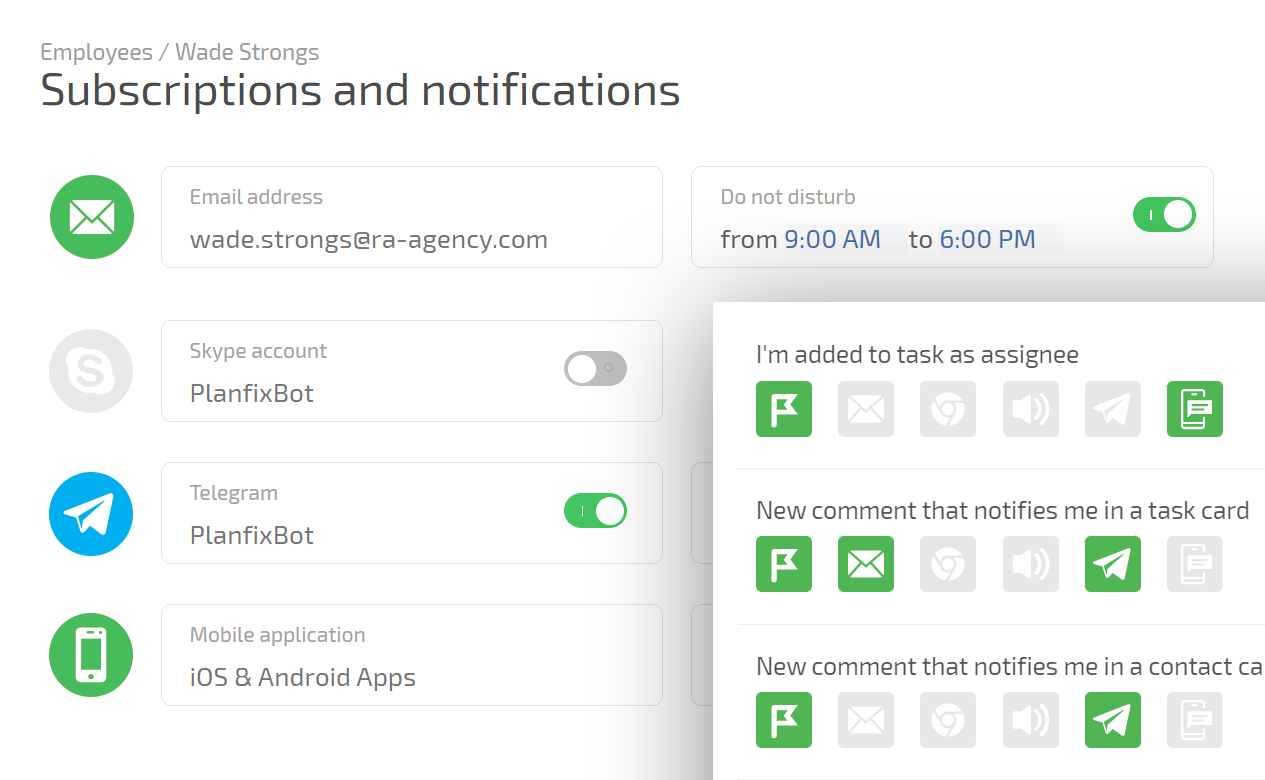1265x780 pixels.
Task: Enable Telegram notification for assignee task
Action: [1112, 409]
